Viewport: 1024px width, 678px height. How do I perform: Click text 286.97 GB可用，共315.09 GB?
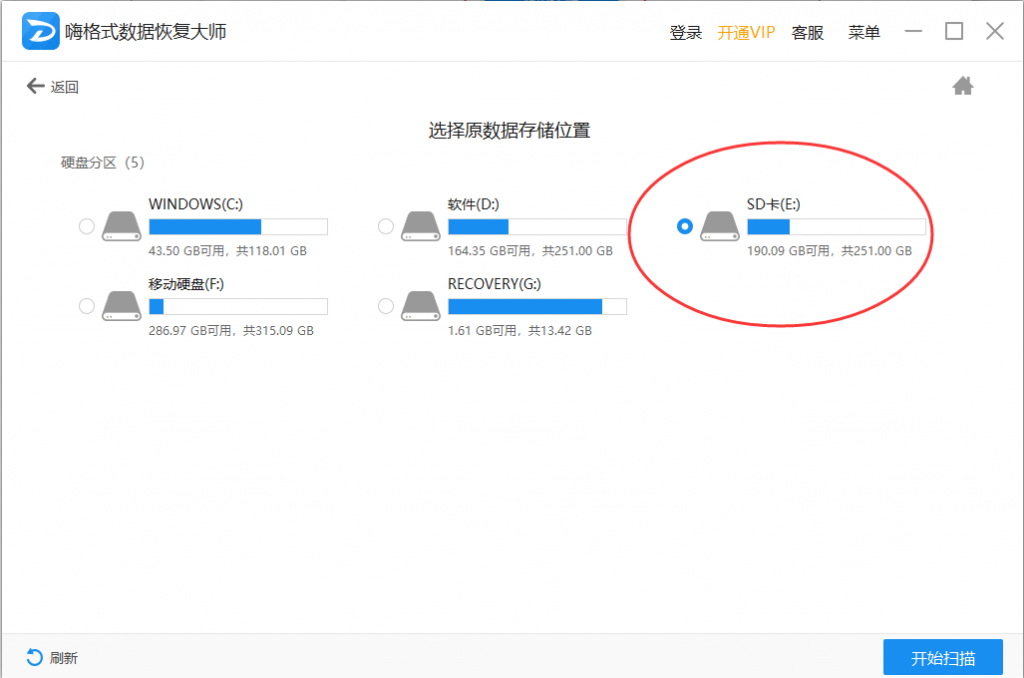tap(231, 331)
